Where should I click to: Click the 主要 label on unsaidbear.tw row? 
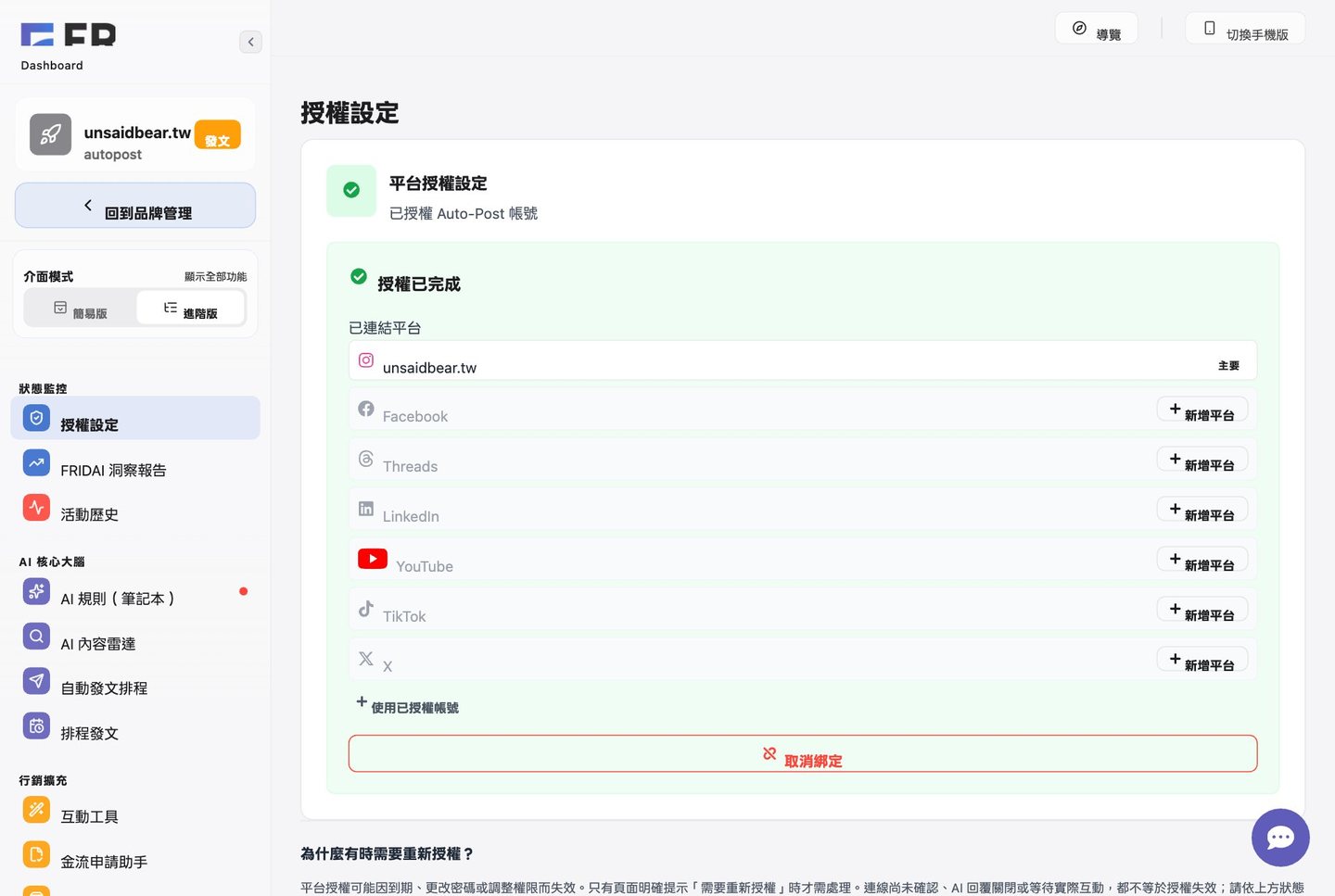(1228, 366)
